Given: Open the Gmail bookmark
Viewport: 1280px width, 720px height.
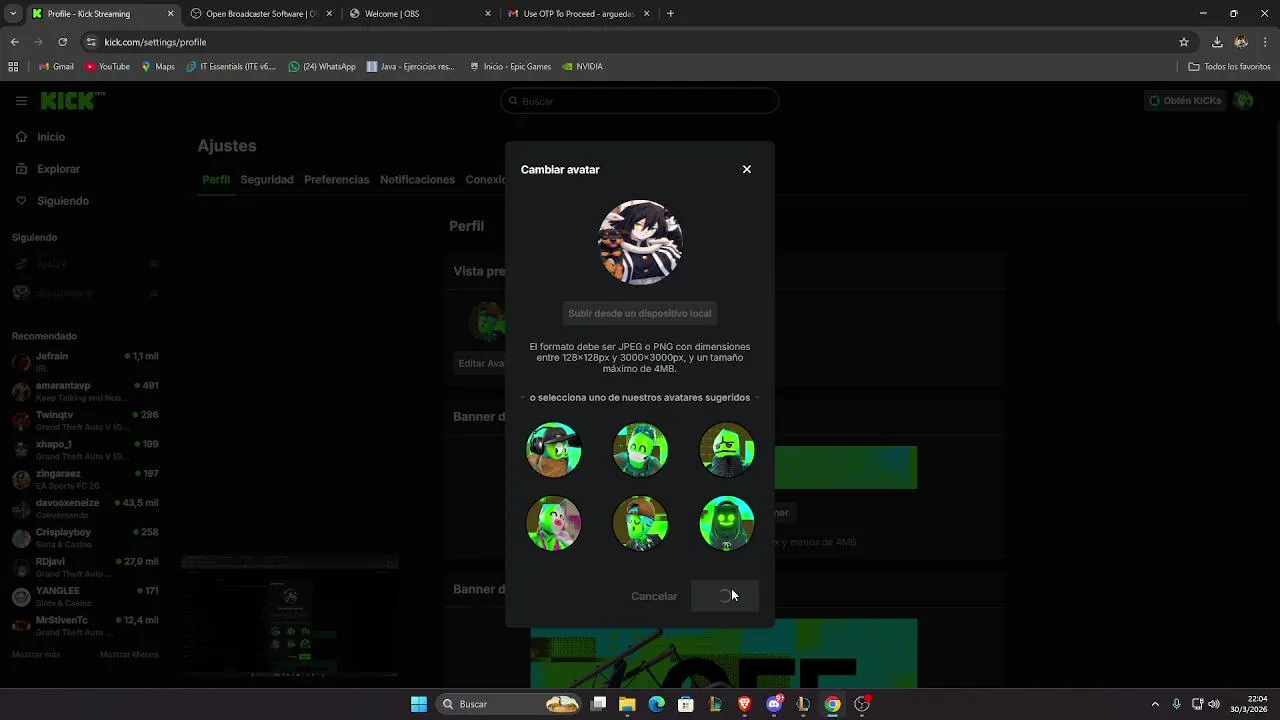Looking at the screenshot, I should [56, 67].
